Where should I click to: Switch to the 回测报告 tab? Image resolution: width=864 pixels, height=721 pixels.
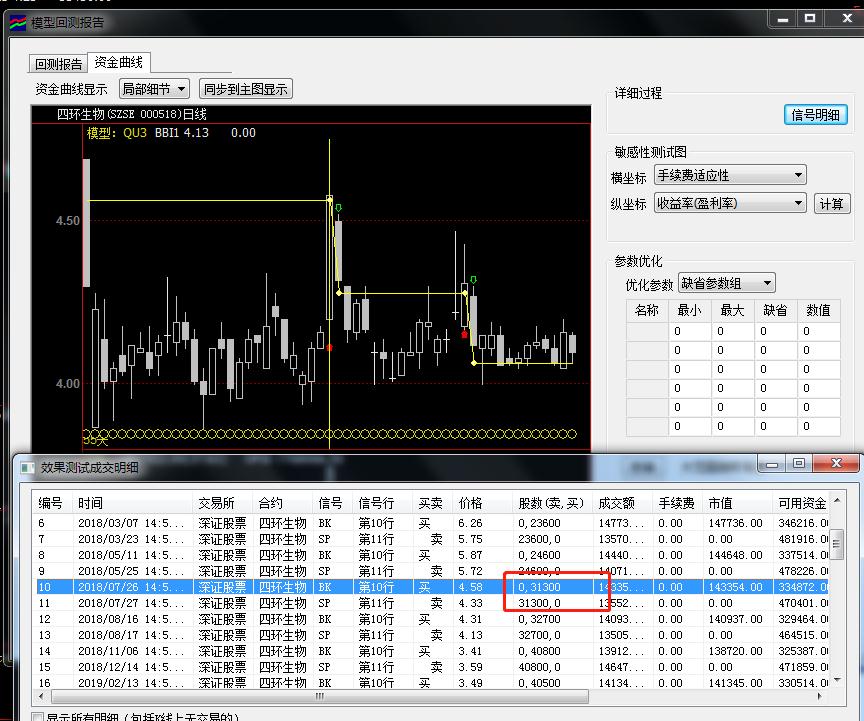click(59, 64)
